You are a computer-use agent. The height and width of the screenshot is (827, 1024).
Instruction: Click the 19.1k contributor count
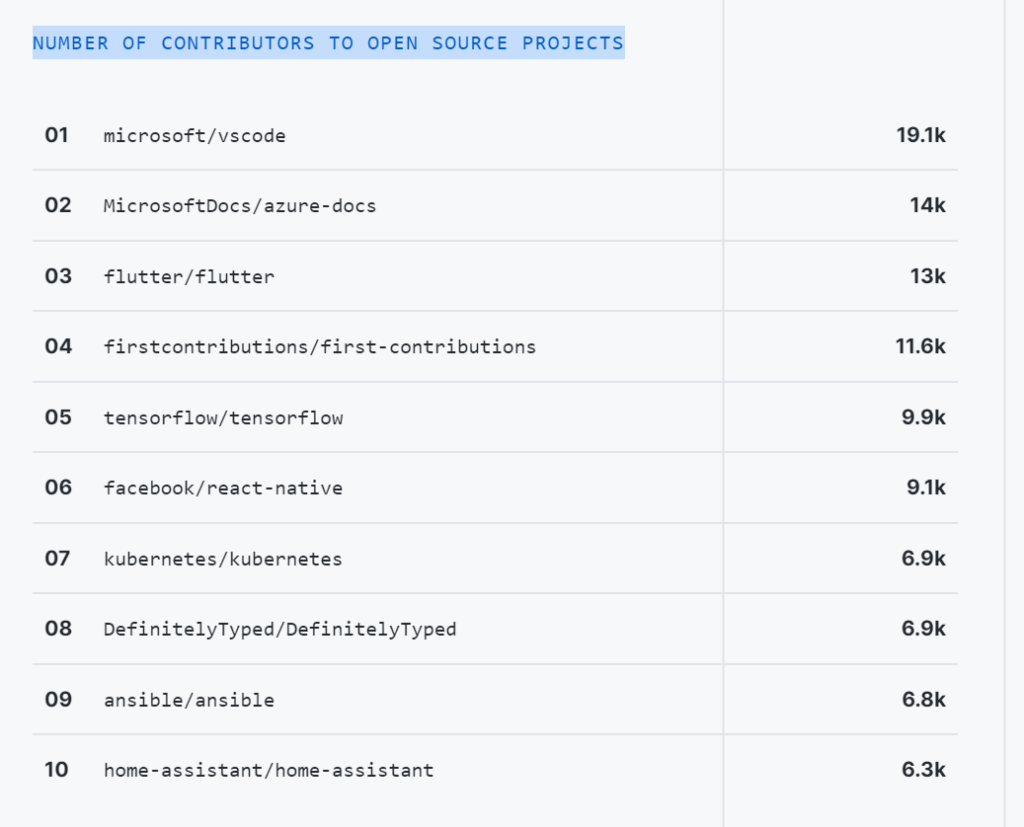(x=921, y=135)
